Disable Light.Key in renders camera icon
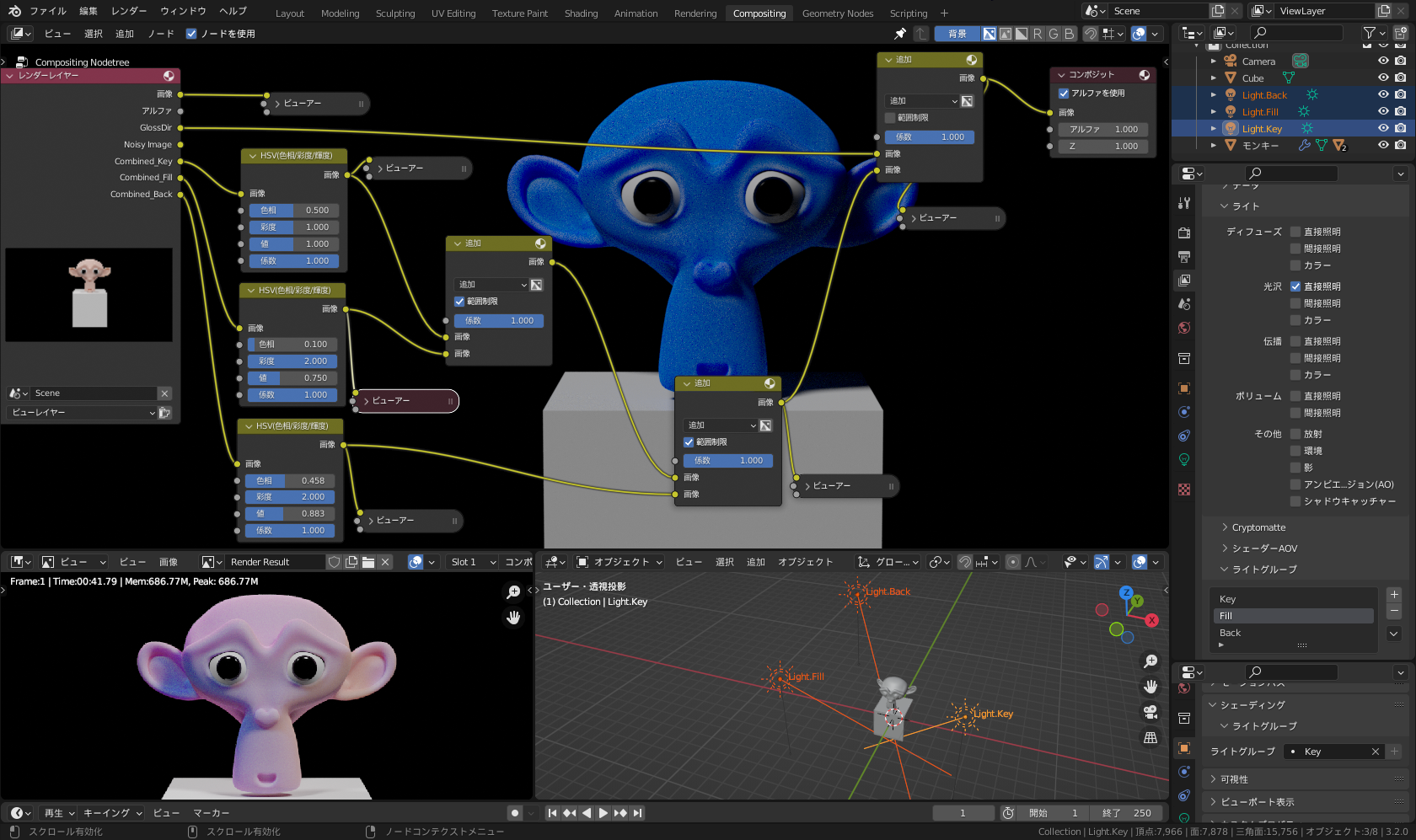The image size is (1416, 840). tap(1400, 128)
